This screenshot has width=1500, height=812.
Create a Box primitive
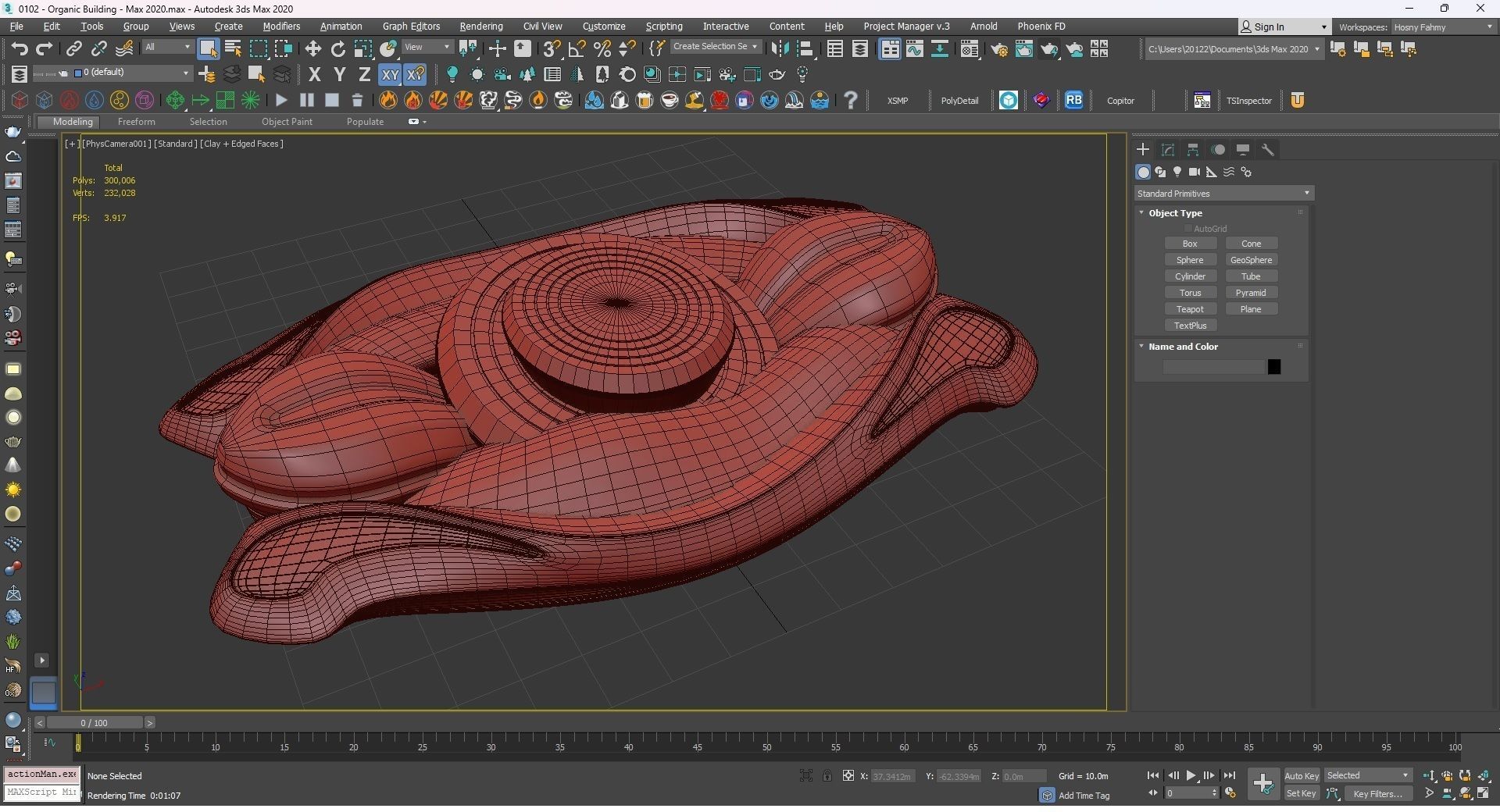coord(1190,244)
